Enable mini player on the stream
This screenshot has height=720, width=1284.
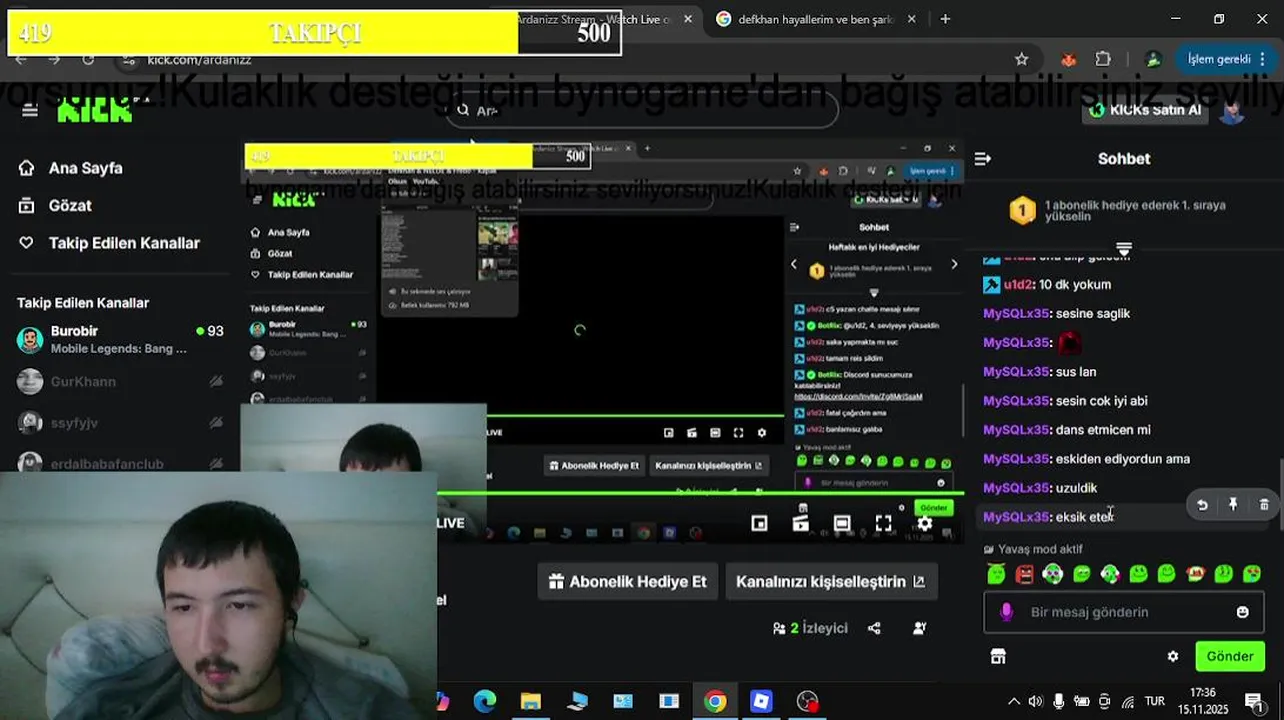pos(759,523)
